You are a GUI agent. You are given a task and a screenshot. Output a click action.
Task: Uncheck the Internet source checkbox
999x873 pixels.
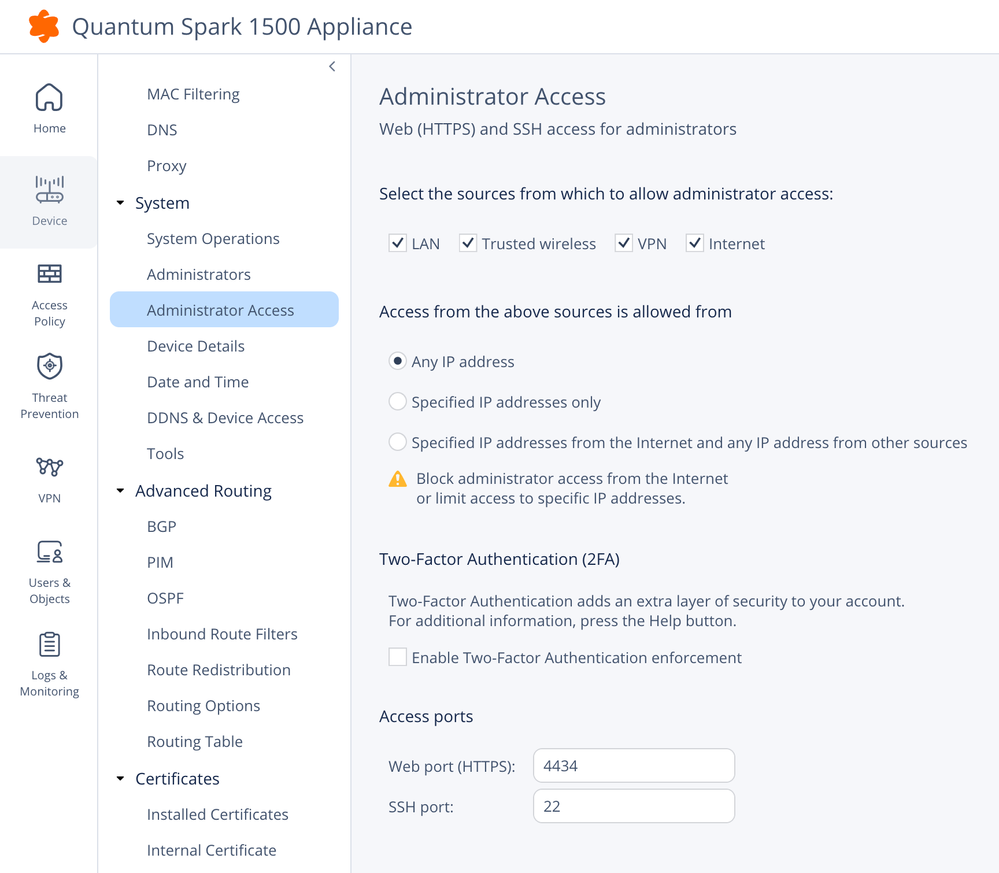694,243
